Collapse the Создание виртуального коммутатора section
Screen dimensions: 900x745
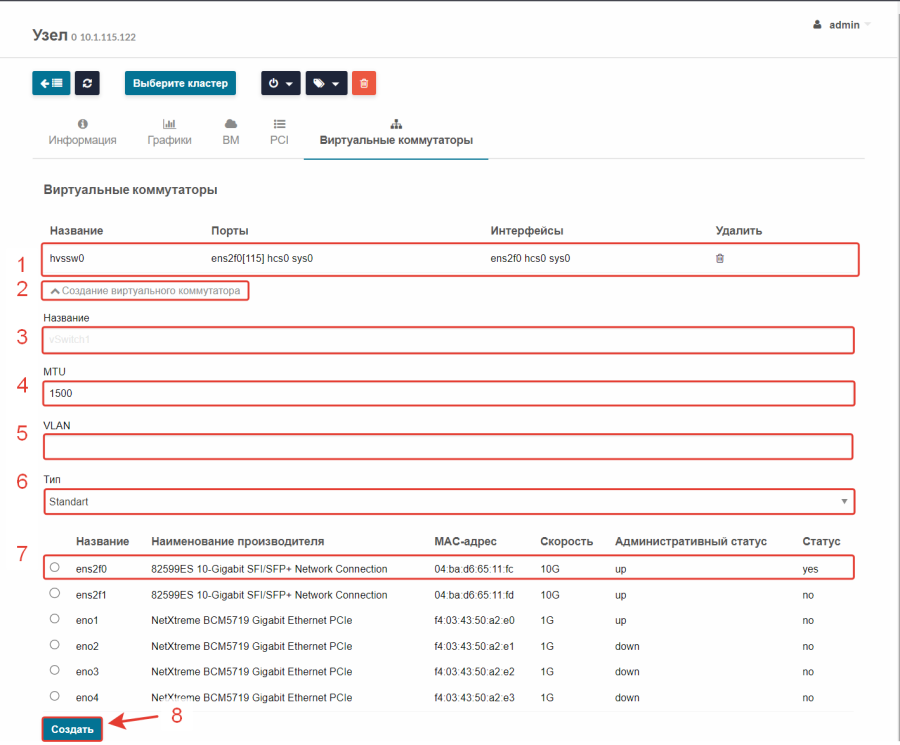145,291
